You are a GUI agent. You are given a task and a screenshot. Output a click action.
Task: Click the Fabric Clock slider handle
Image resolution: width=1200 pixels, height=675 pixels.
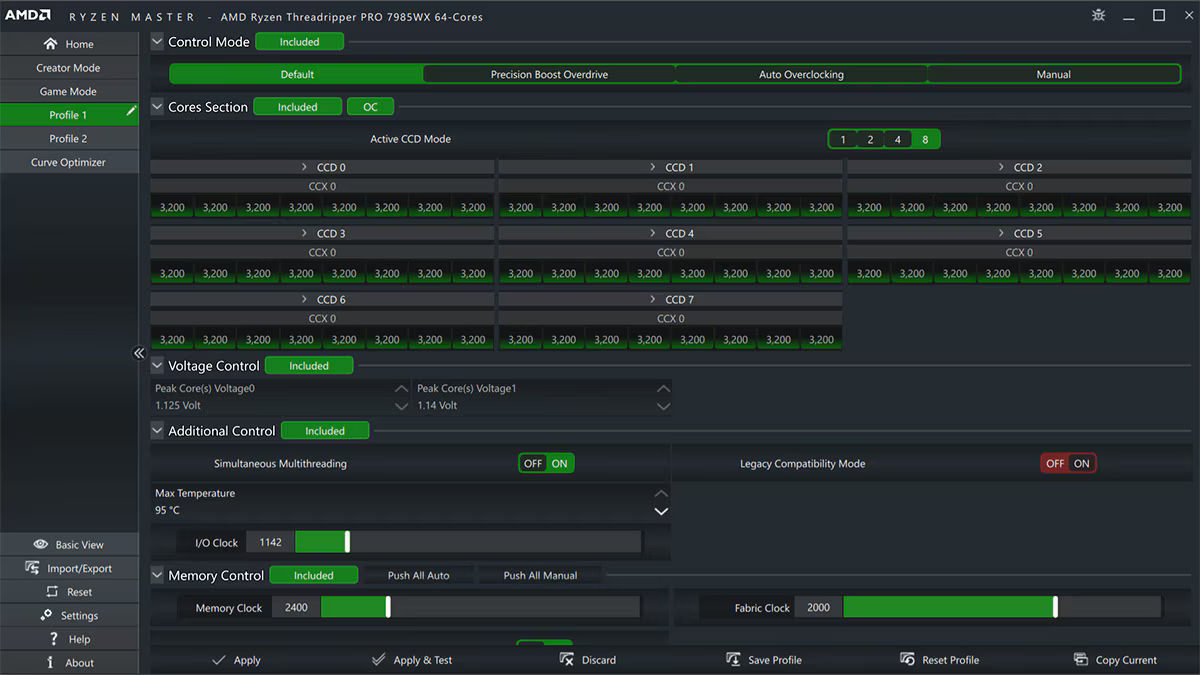pyautogui.click(x=1055, y=607)
